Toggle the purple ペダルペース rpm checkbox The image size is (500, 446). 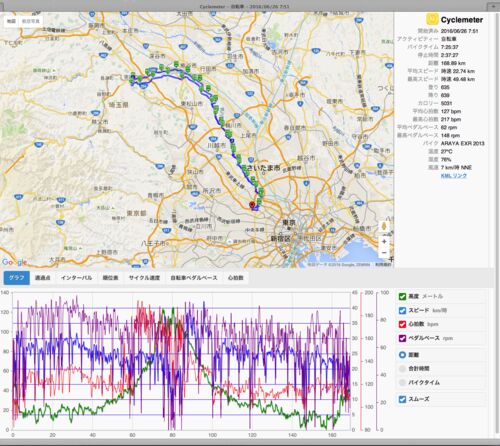(x=402, y=338)
